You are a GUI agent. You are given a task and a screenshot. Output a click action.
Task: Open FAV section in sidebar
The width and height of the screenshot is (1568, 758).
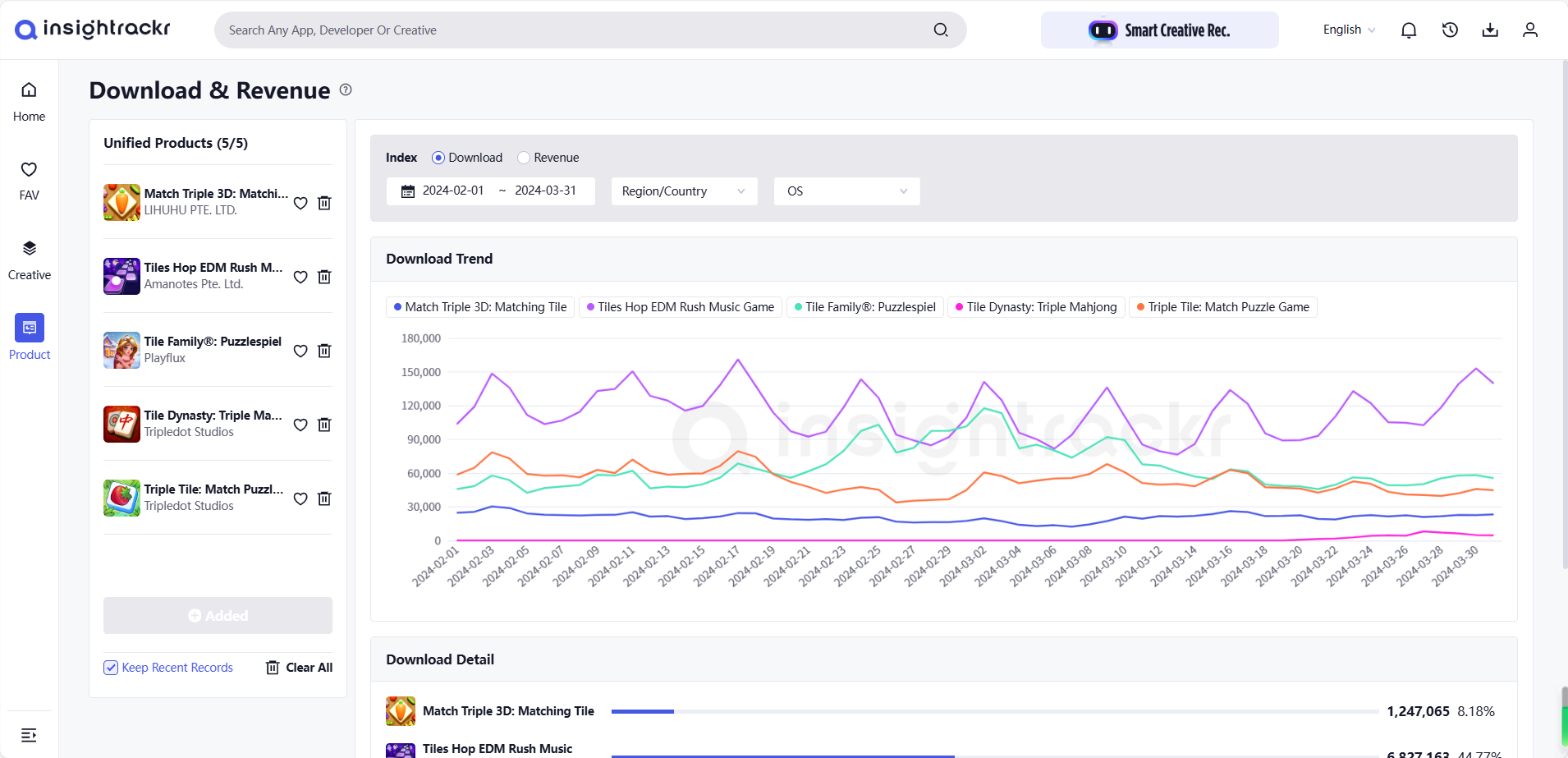(x=29, y=181)
